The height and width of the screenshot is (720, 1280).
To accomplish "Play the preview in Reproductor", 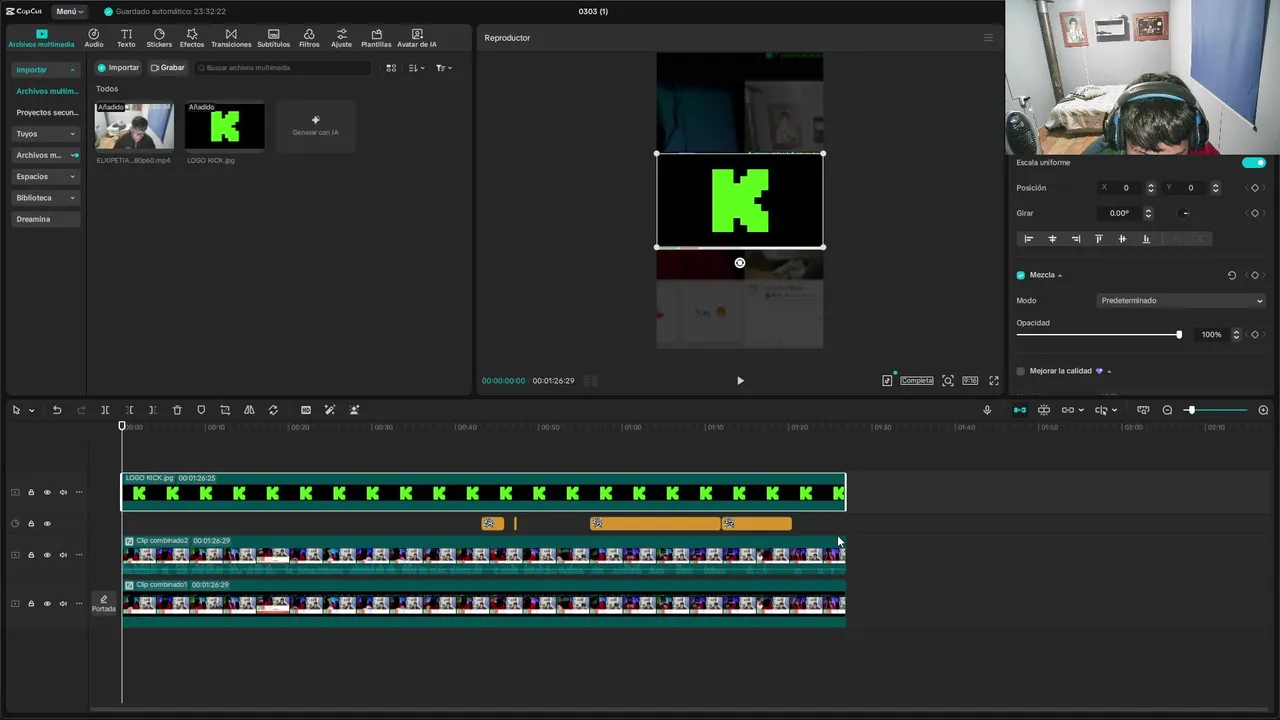I will coord(740,381).
